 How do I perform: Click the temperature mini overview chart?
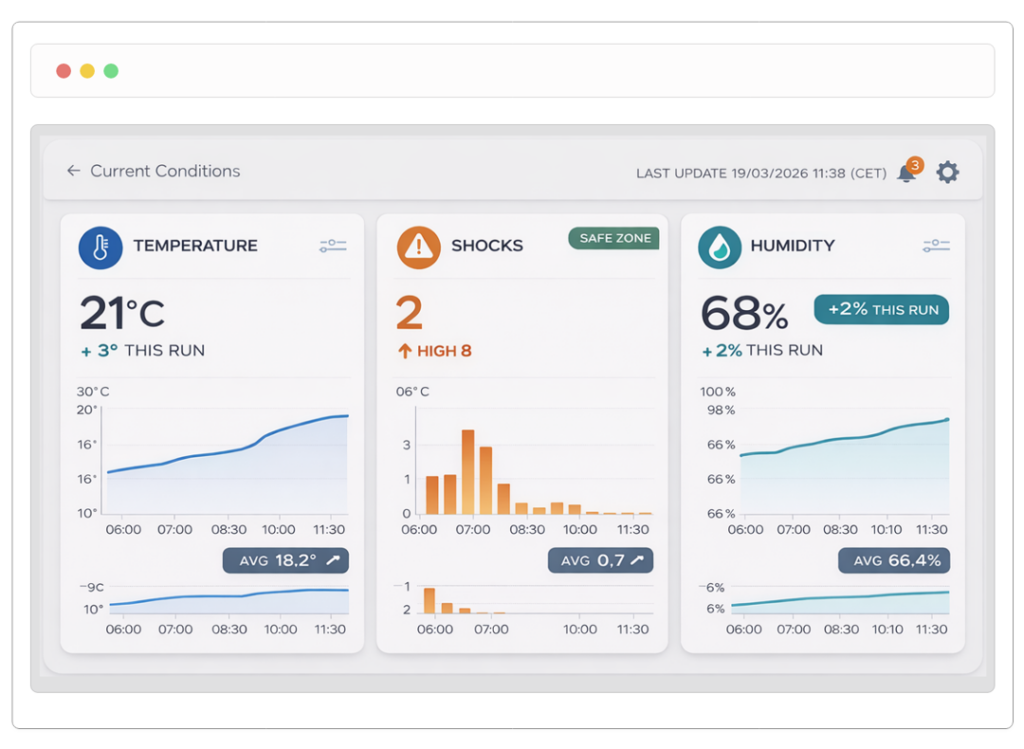227,600
